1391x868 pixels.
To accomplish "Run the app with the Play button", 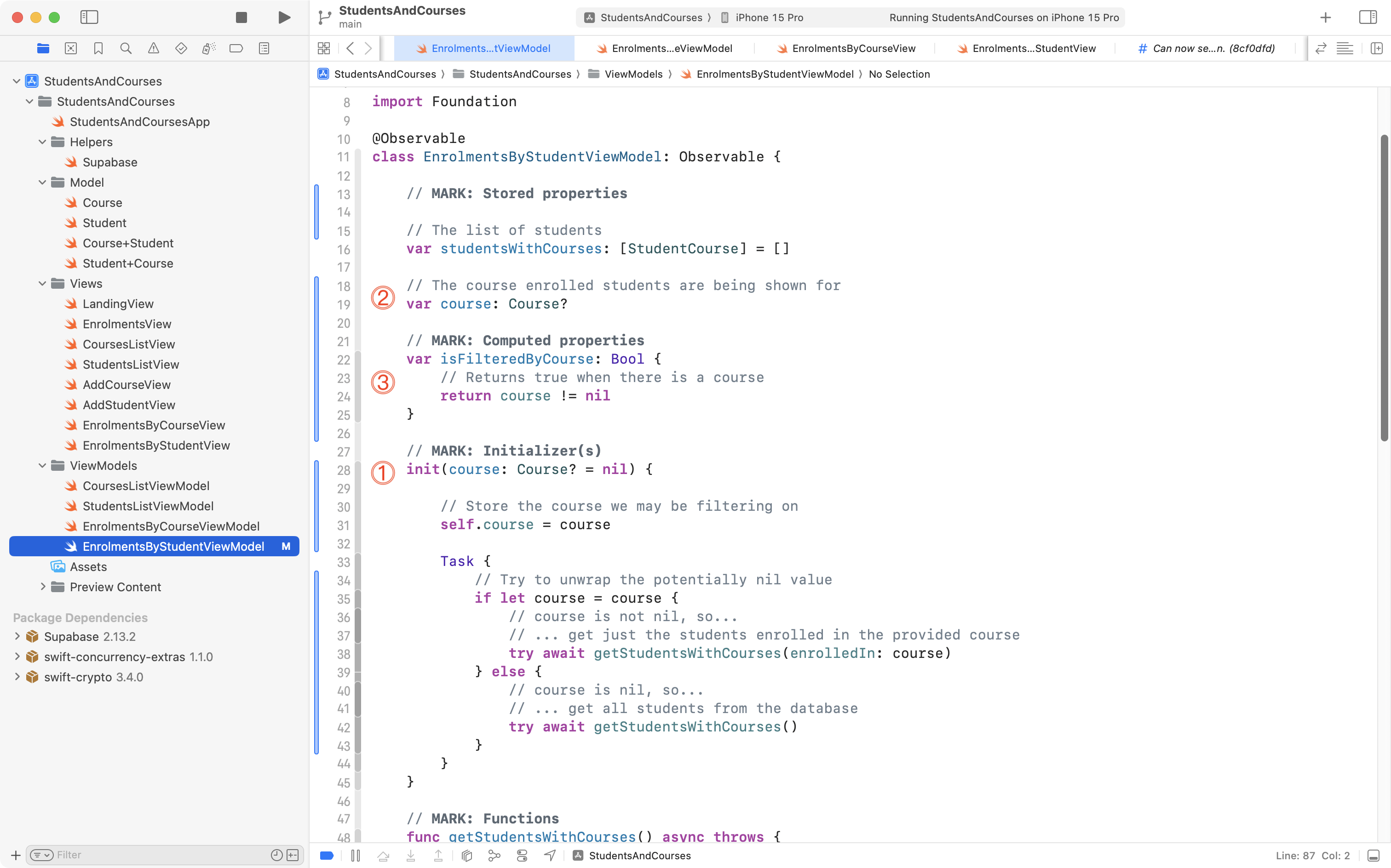I will (x=283, y=17).
